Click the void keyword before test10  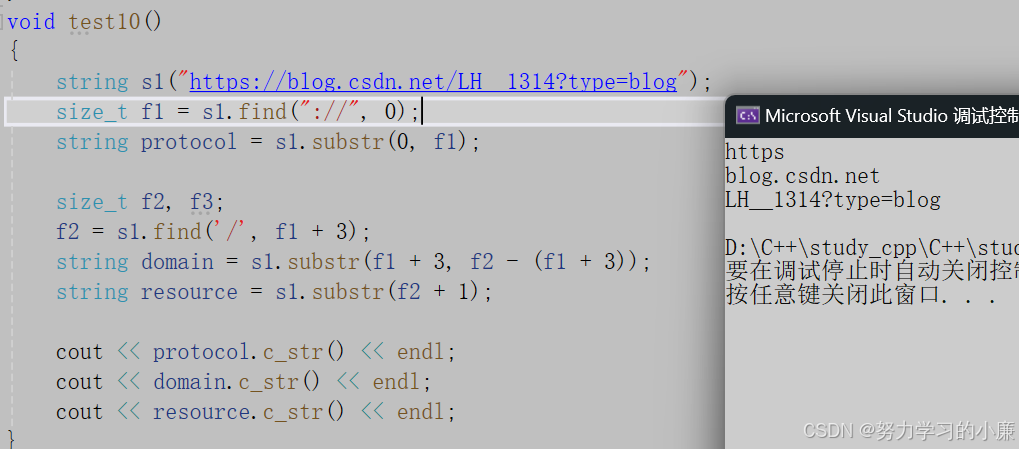31,22
